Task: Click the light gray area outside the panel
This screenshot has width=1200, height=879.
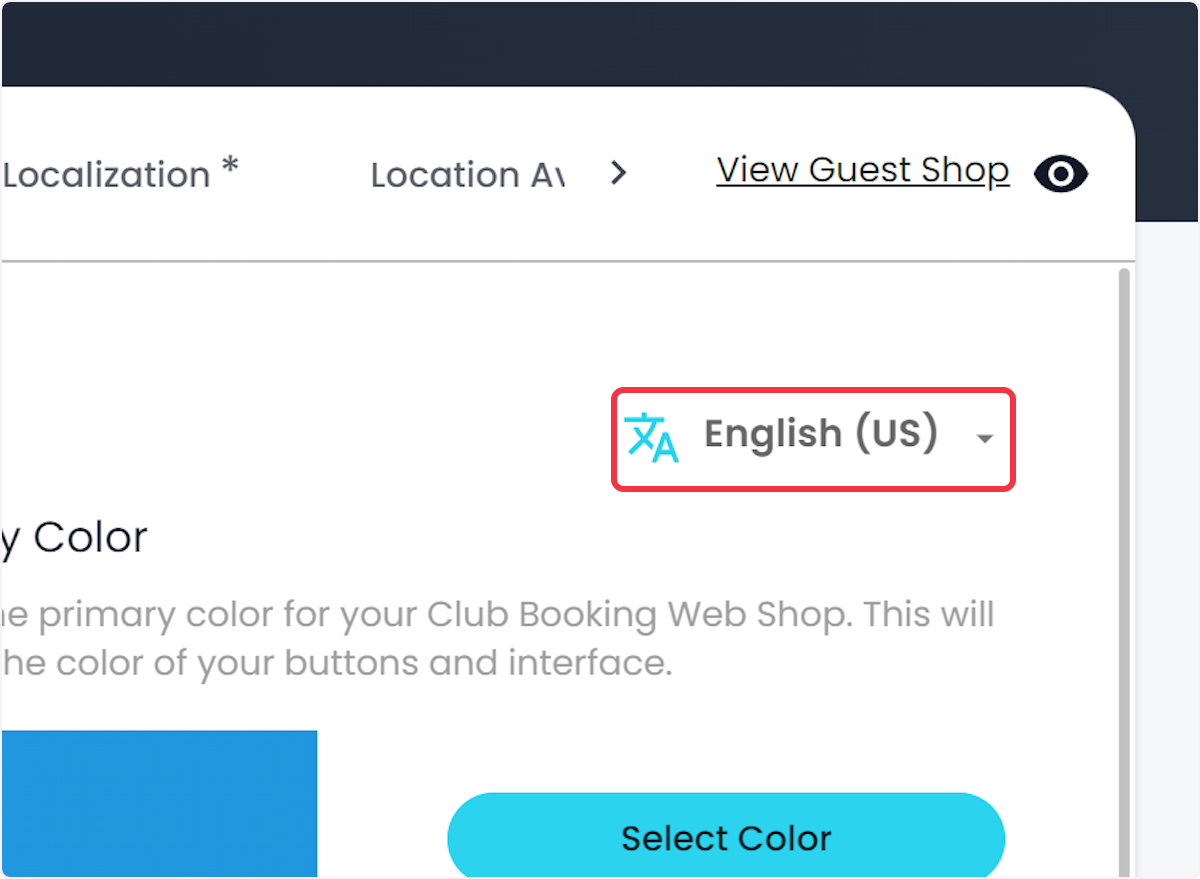Action: 1168,550
